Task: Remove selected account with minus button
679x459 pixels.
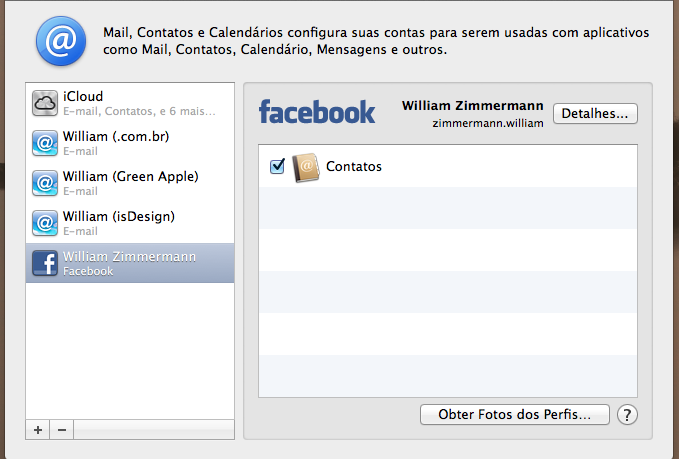Action: (x=62, y=430)
